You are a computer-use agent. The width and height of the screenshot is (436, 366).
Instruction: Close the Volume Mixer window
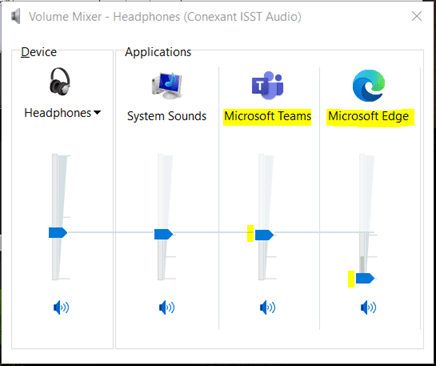417,16
